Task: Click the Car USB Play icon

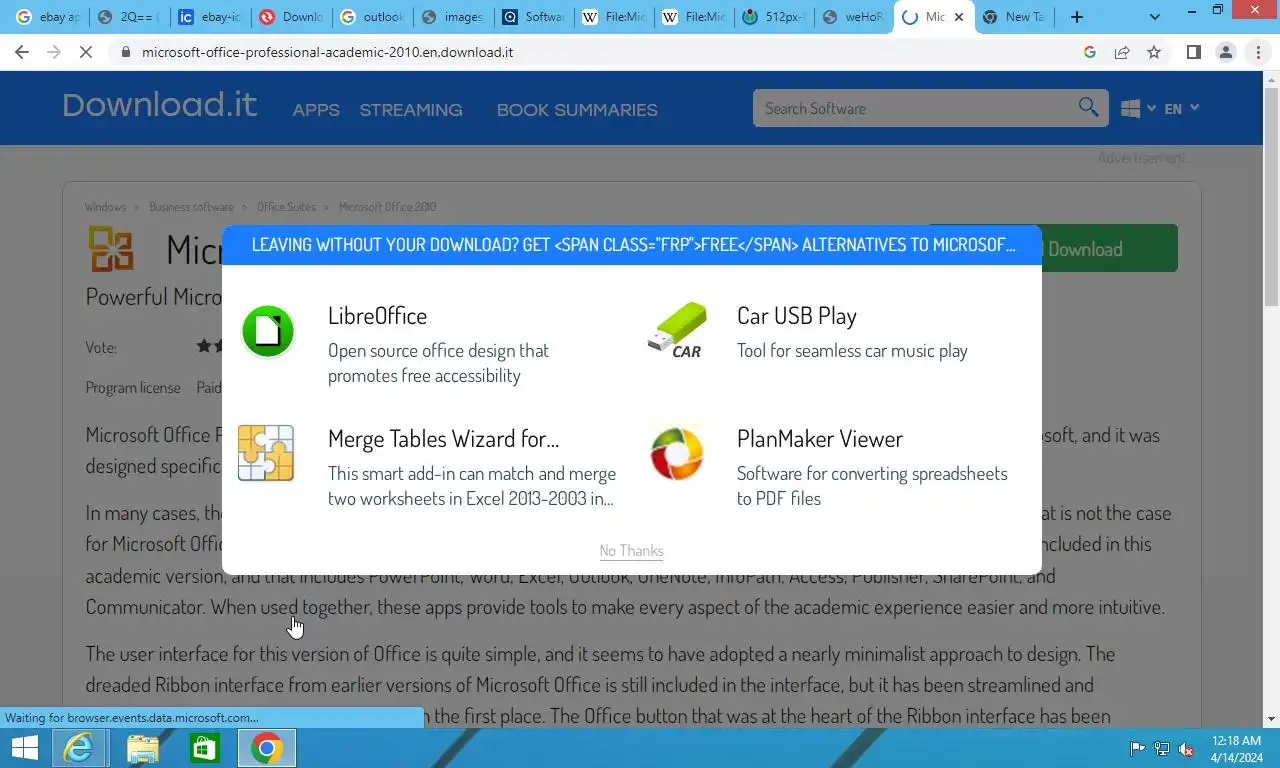Action: pyautogui.click(x=677, y=331)
